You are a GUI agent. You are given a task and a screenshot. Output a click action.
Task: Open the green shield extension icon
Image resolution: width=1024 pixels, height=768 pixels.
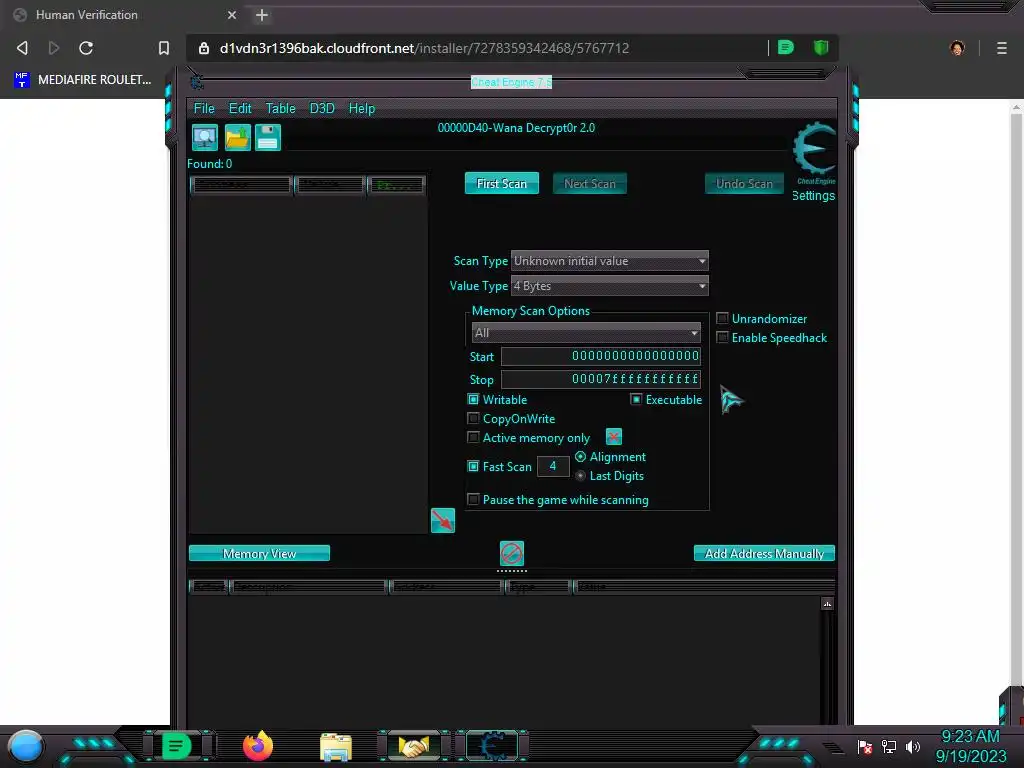coord(821,48)
